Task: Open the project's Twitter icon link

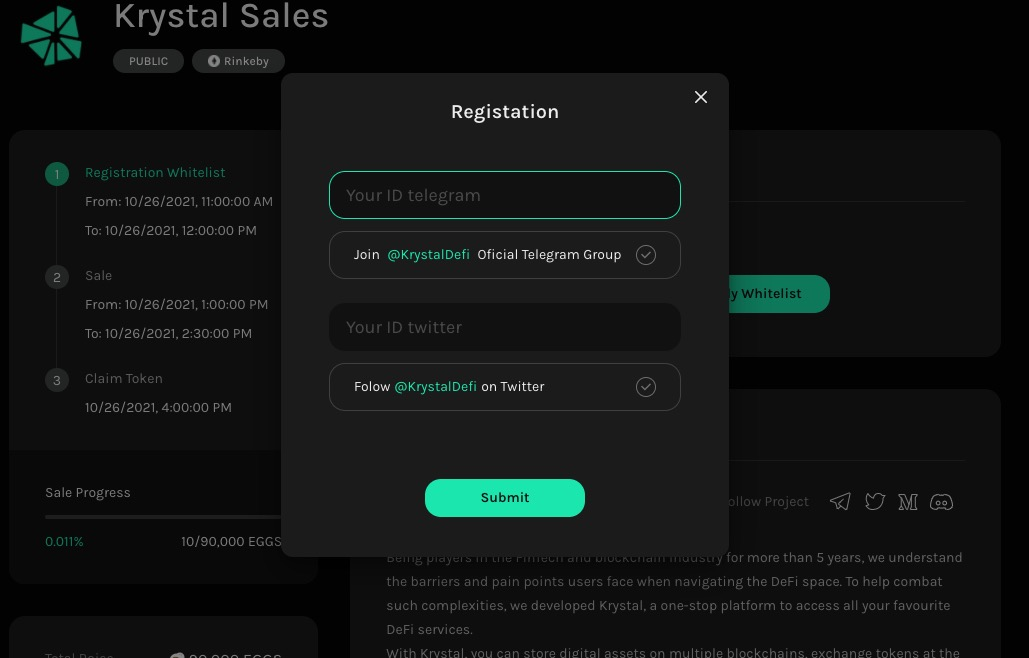Action: (875, 502)
